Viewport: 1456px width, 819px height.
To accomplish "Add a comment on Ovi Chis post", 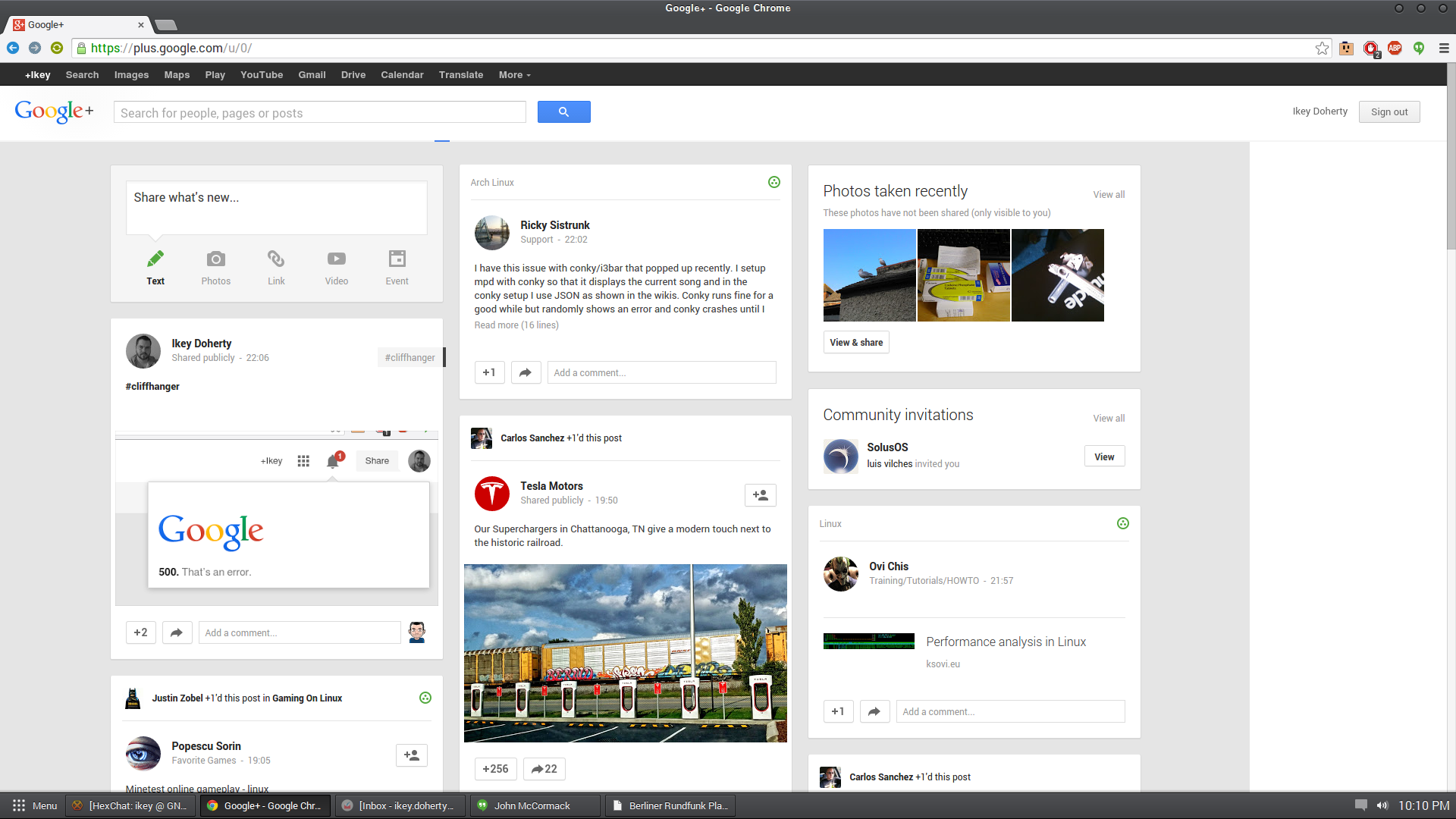I will pyautogui.click(x=1011, y=711).
